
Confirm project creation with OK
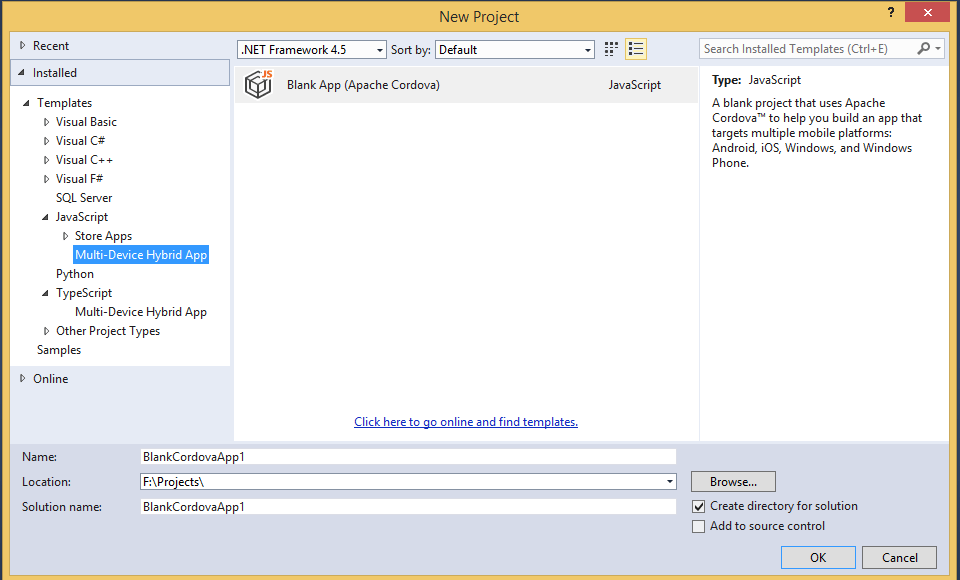[818, 557]
